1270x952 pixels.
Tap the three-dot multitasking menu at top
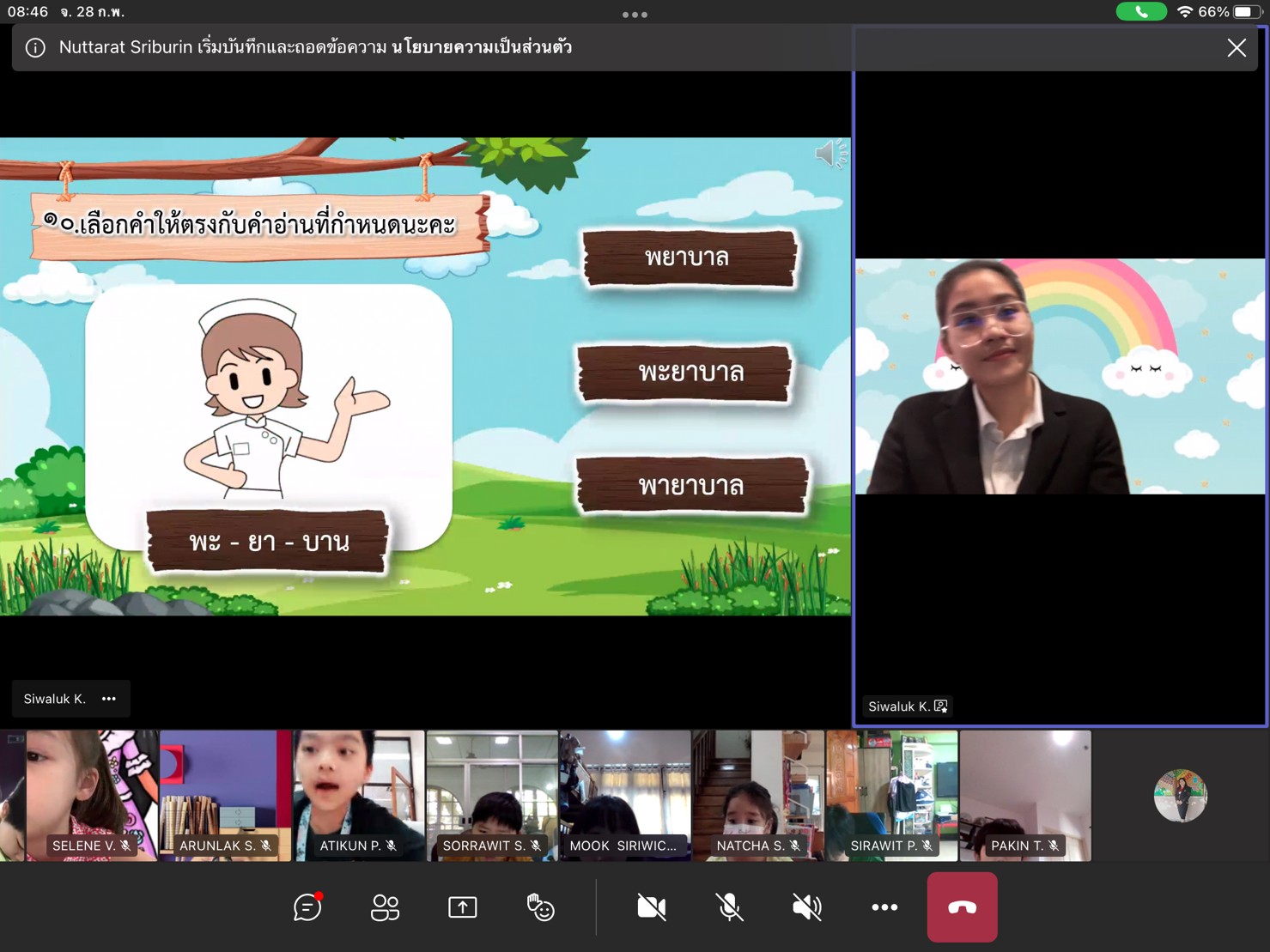(635, 15)
